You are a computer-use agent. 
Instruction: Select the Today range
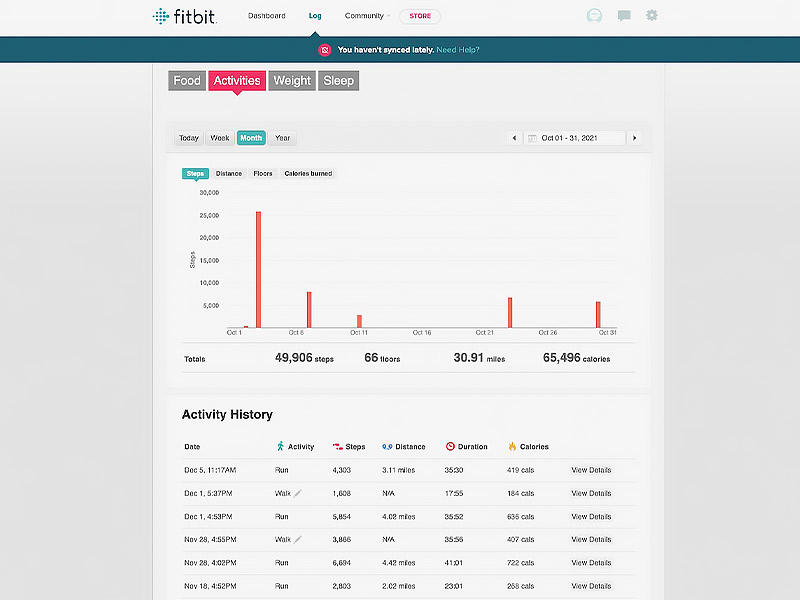pyautogui.click(x=189, y=138)
